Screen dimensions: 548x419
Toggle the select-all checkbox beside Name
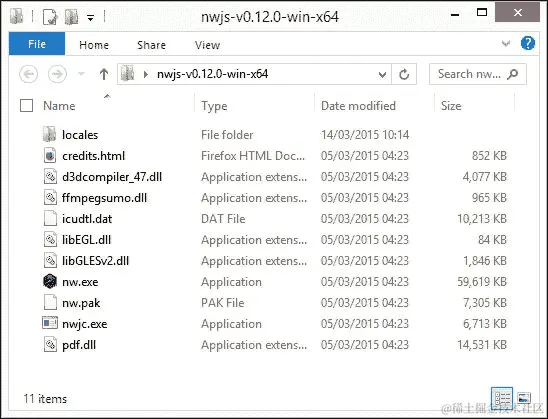pyautogui.click(x=27, y=106)
